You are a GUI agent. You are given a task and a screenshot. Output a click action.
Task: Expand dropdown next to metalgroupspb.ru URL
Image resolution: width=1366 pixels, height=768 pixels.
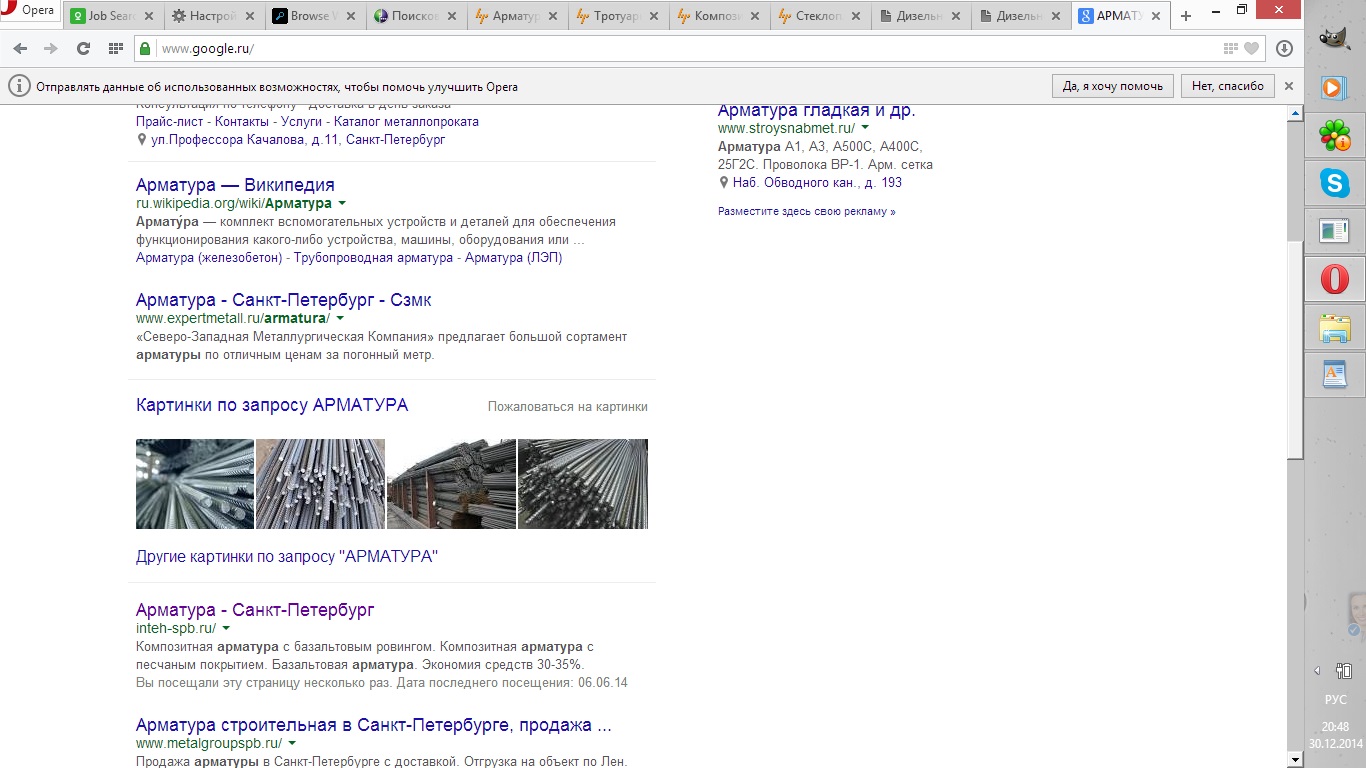click(292, 744)
